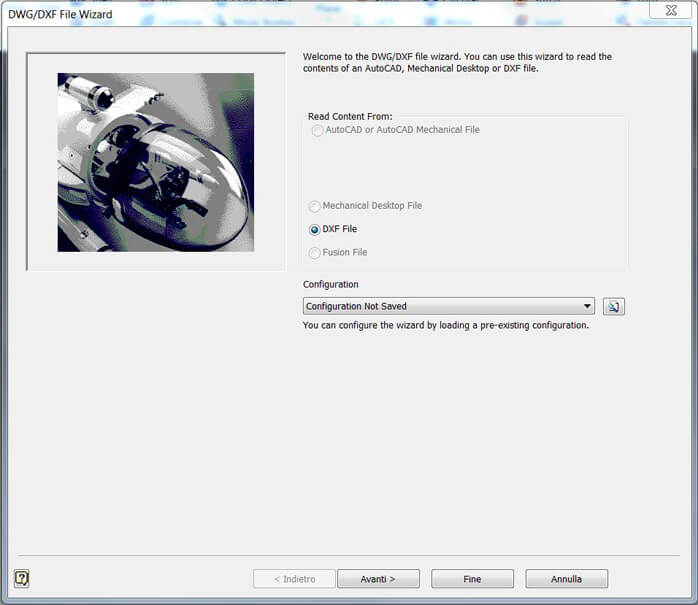Click the welcome description text
The image size is (698, 605).
(457, 63)
